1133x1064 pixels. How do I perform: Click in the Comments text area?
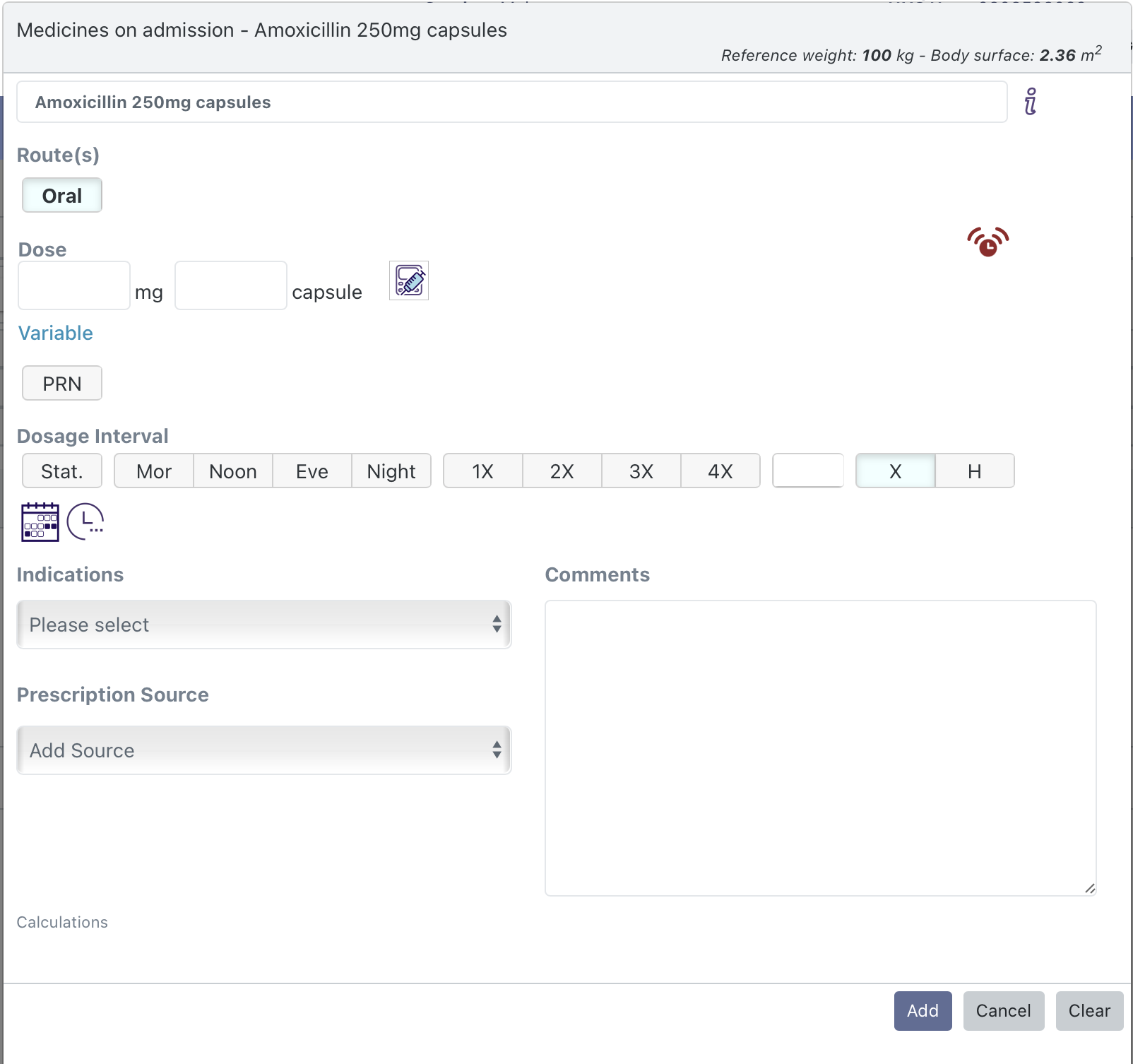820,747
